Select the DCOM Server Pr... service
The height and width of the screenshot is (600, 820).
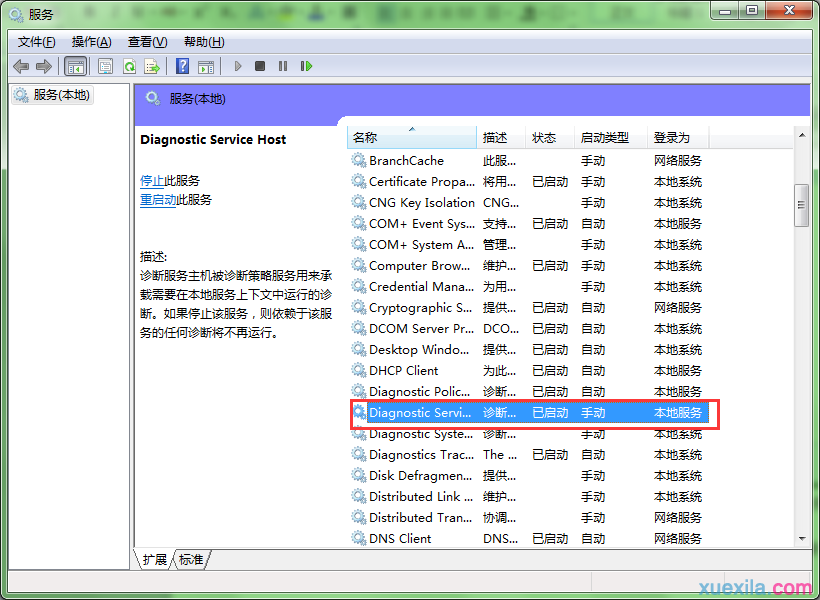(x=529, y=329)
